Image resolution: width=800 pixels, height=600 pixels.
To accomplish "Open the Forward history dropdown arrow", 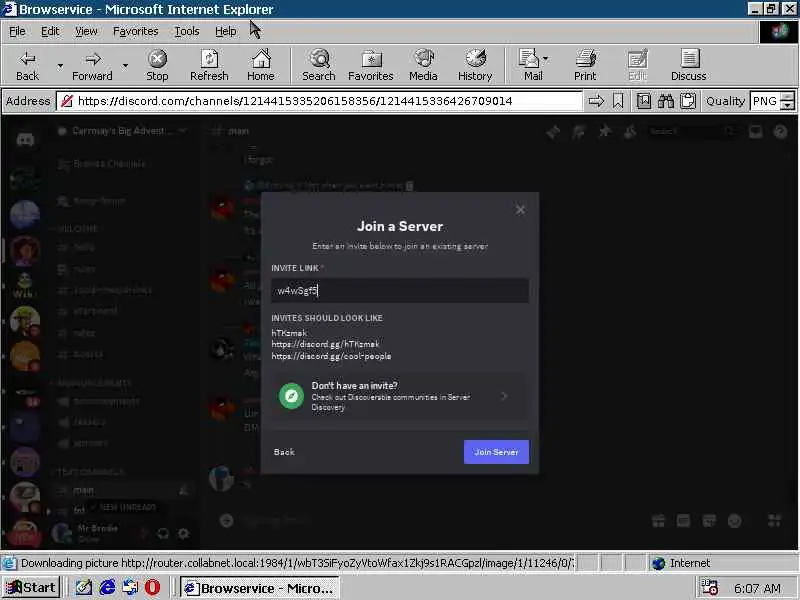I will pos(125,66).
